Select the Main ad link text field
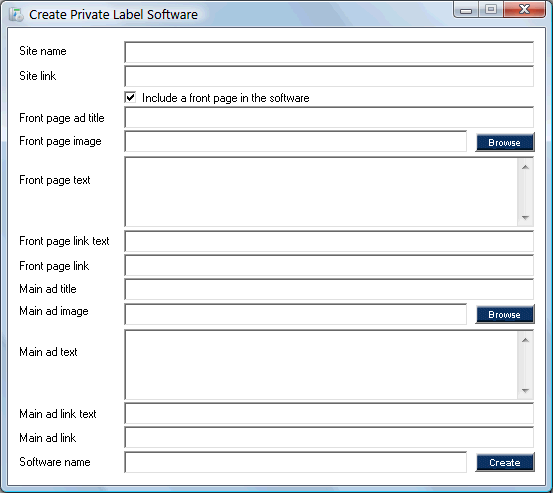This screenshot has width=553, height=493. coord(329,414)
